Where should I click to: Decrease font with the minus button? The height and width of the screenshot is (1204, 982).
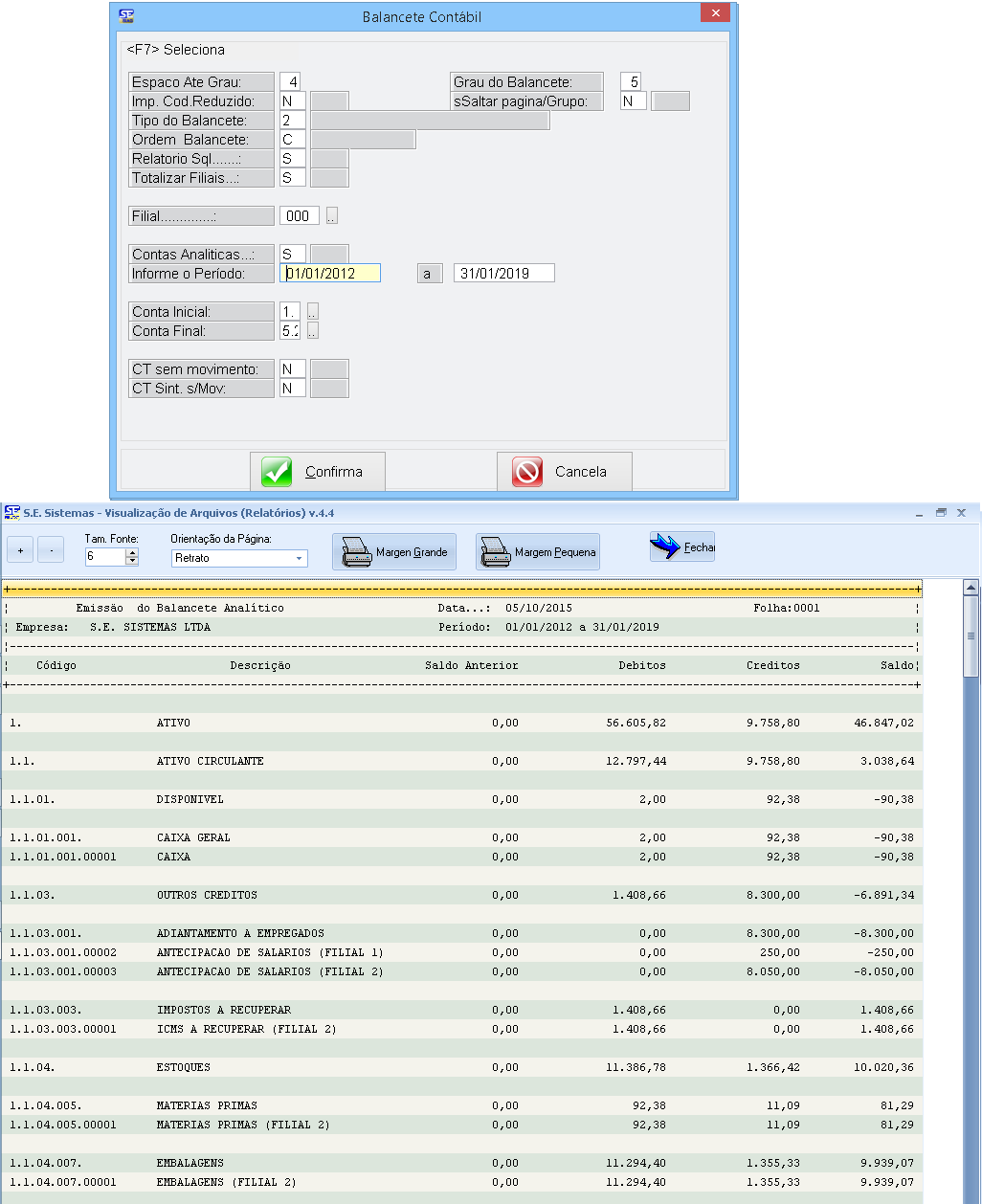pyautogui.click(x=51, y=550)
